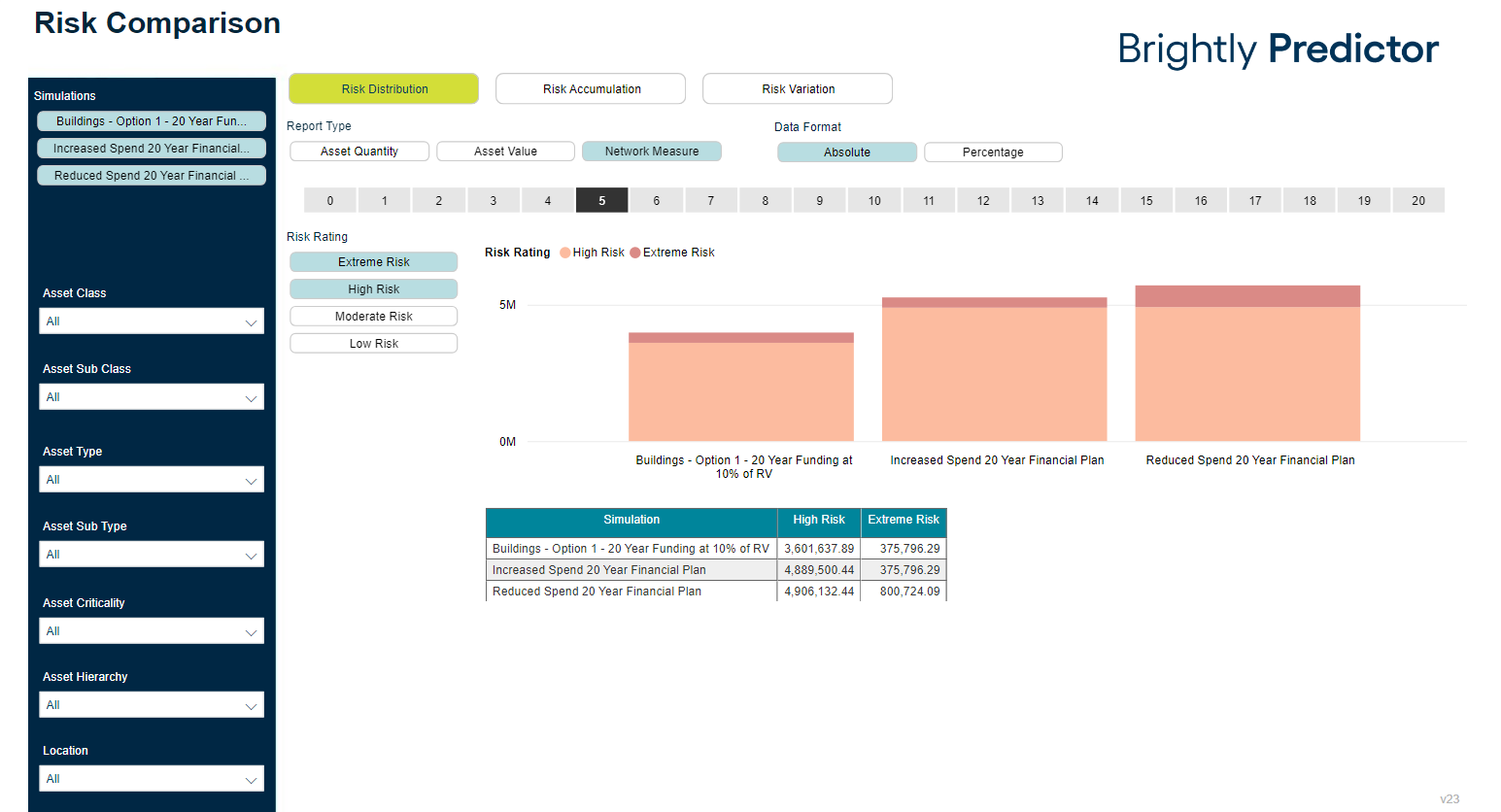This screenshot has width=1501, height=812.
Task: Sort table by the High Risk column header
Action: click(818, 521)
